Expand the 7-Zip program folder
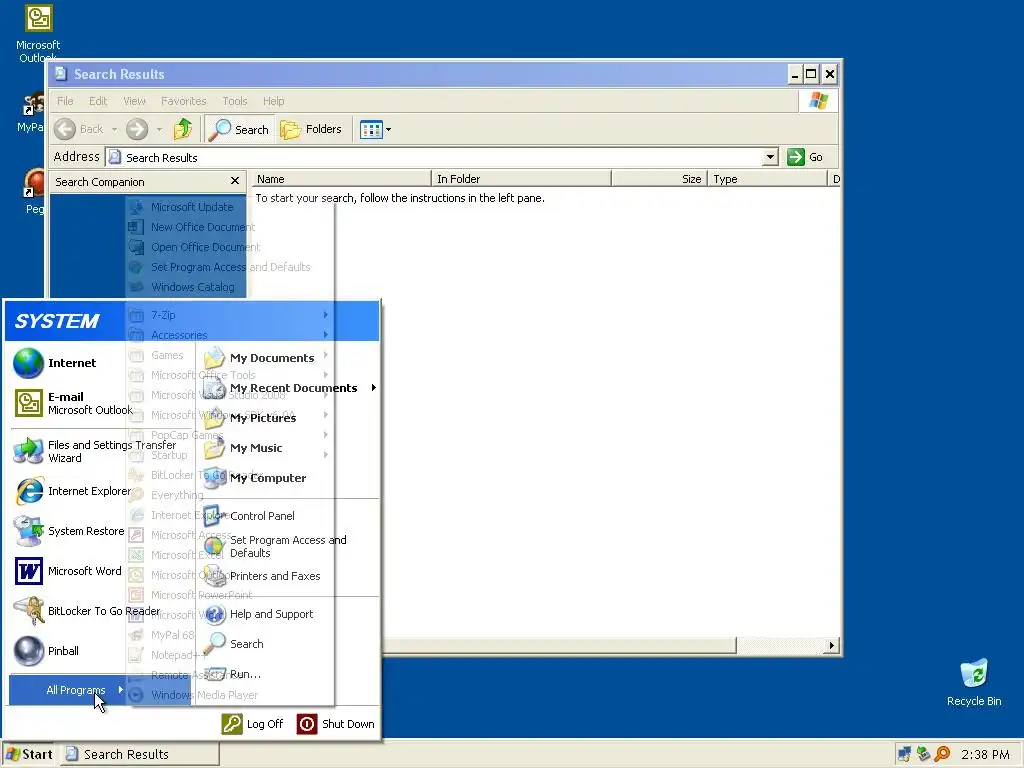This screenshot has width=1024, height=768. tap(229, 315)
